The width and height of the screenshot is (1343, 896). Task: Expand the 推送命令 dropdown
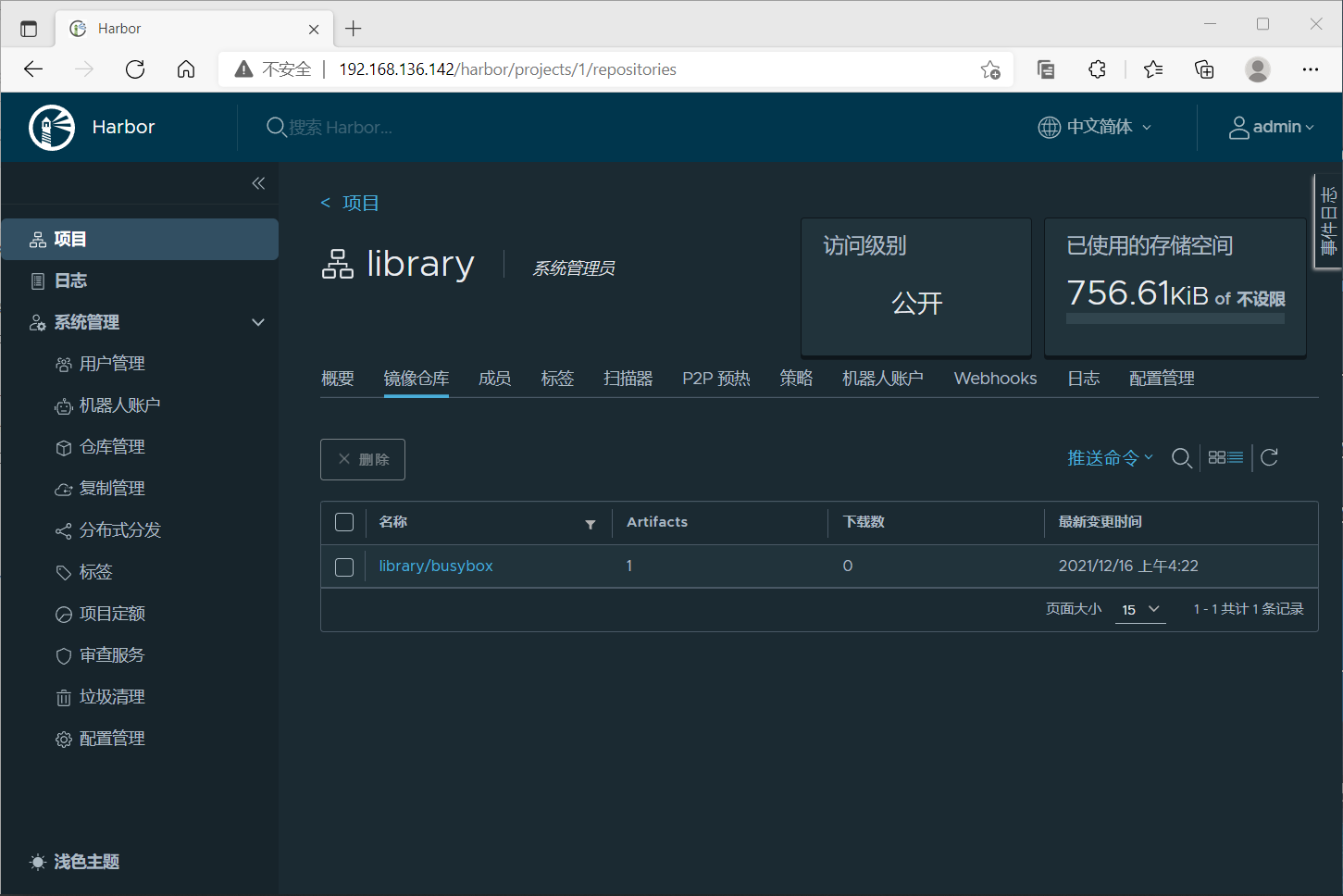coord(1110,457)
